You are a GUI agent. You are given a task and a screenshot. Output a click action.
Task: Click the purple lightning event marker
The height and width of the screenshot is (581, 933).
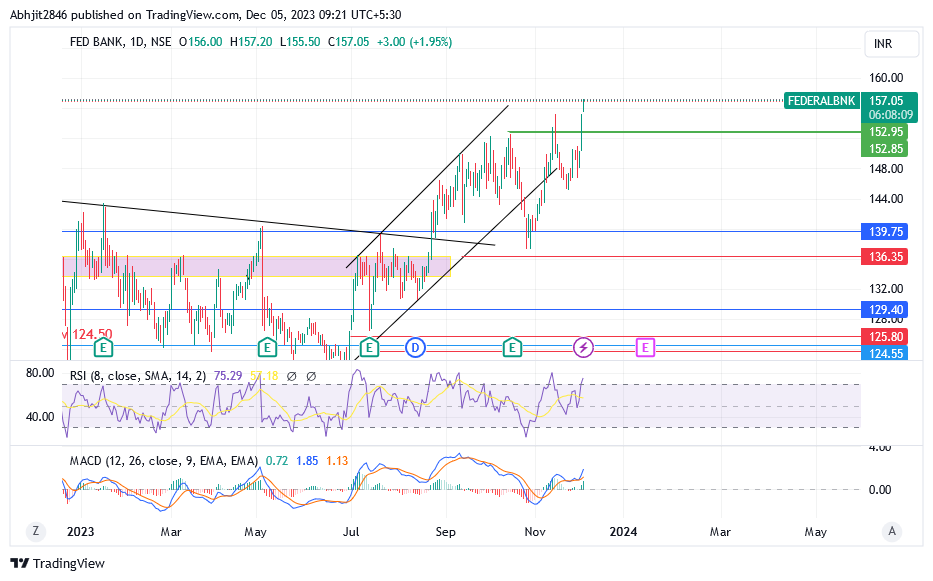pyautogui.click(x=583, y=347)
